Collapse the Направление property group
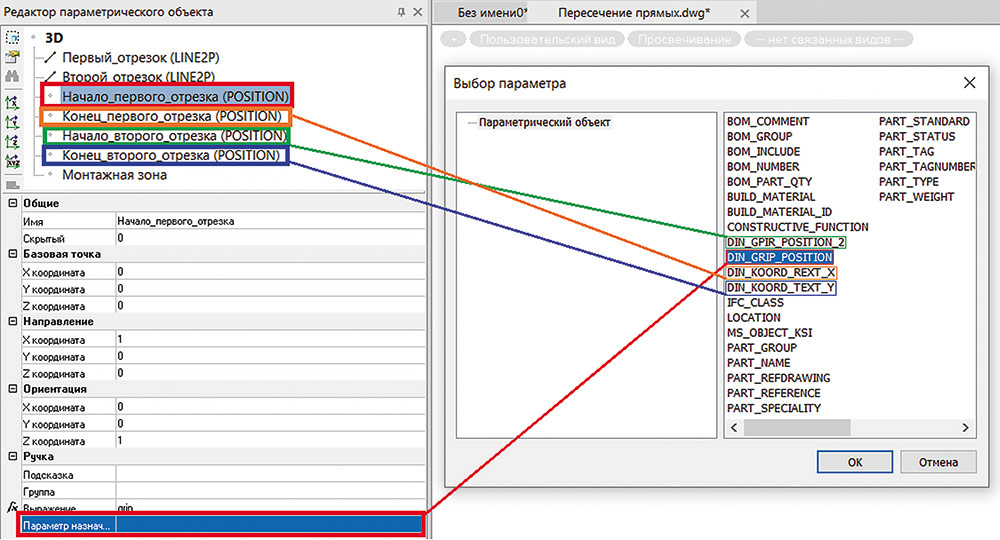1000x540 pixels. point(13,323)
